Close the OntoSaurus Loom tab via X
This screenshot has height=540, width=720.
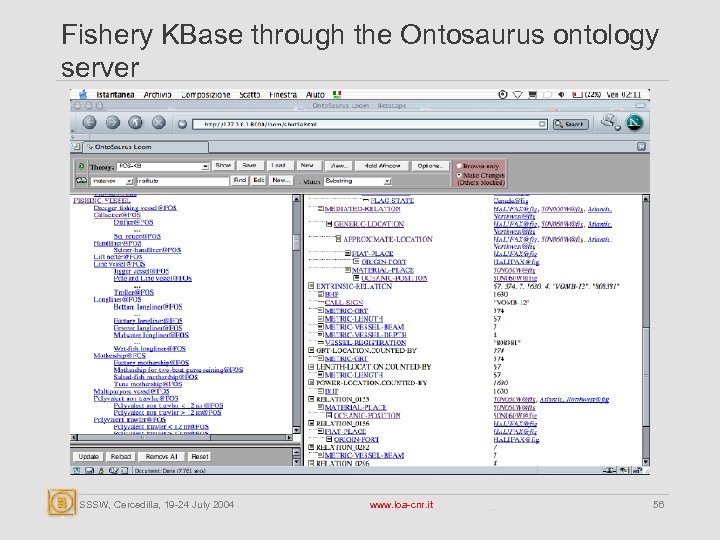pos(641,146)
